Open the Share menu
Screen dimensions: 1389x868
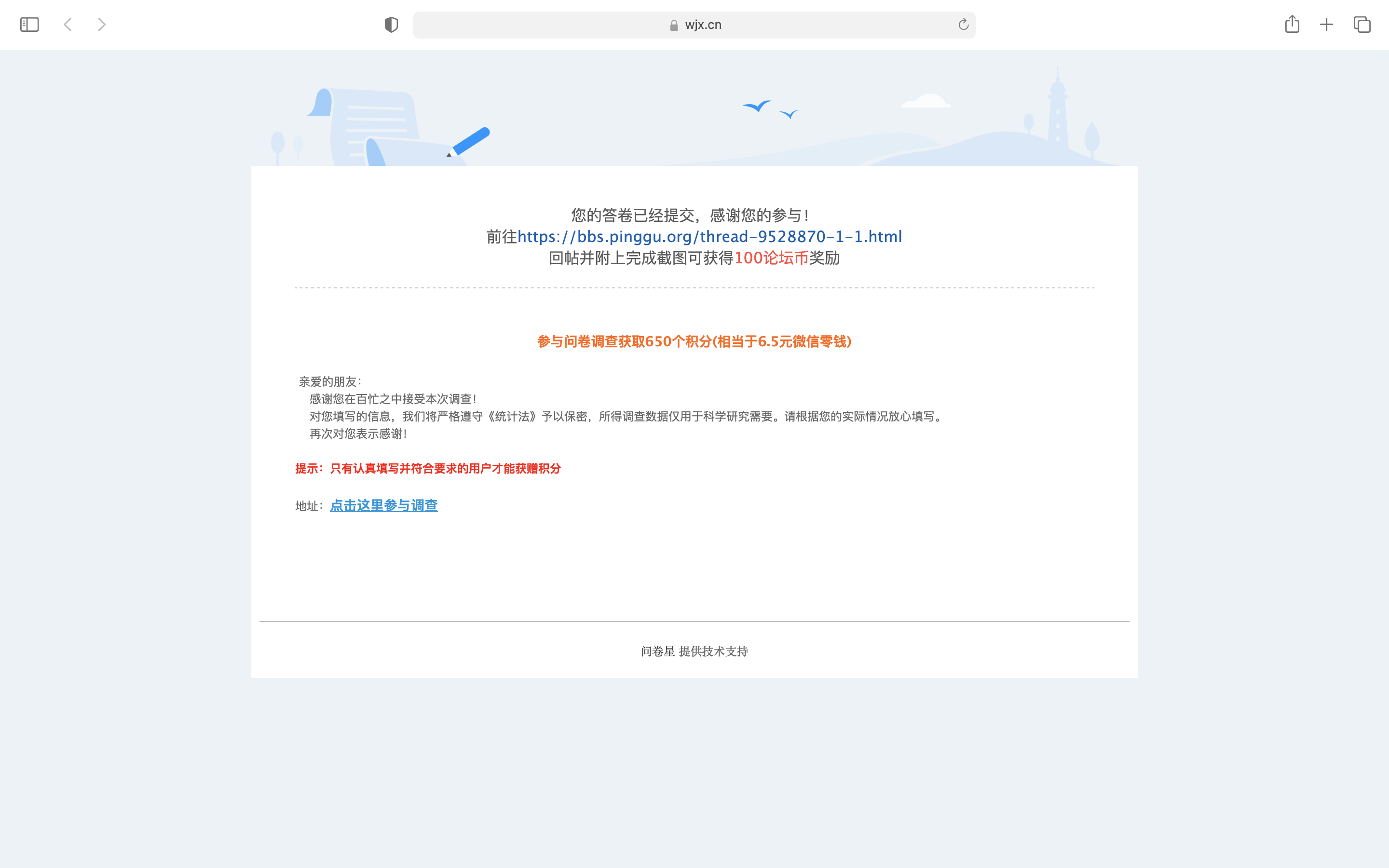tap(1292, 25)
